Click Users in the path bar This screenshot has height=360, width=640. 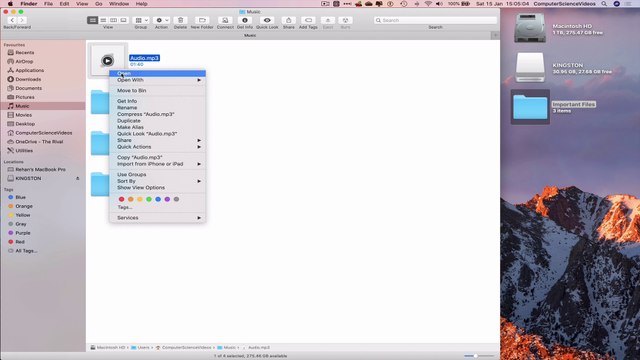[140, 348]
